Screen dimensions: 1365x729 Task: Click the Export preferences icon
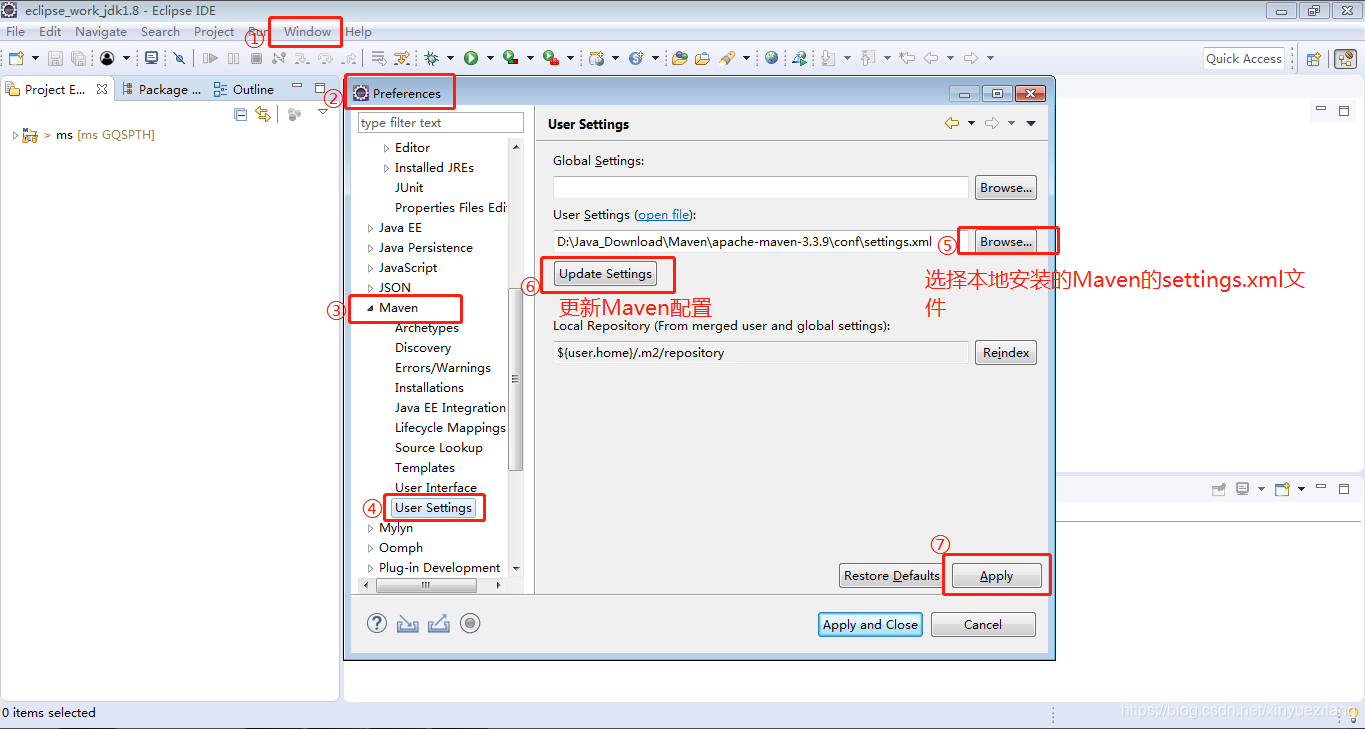pos(438,623)
